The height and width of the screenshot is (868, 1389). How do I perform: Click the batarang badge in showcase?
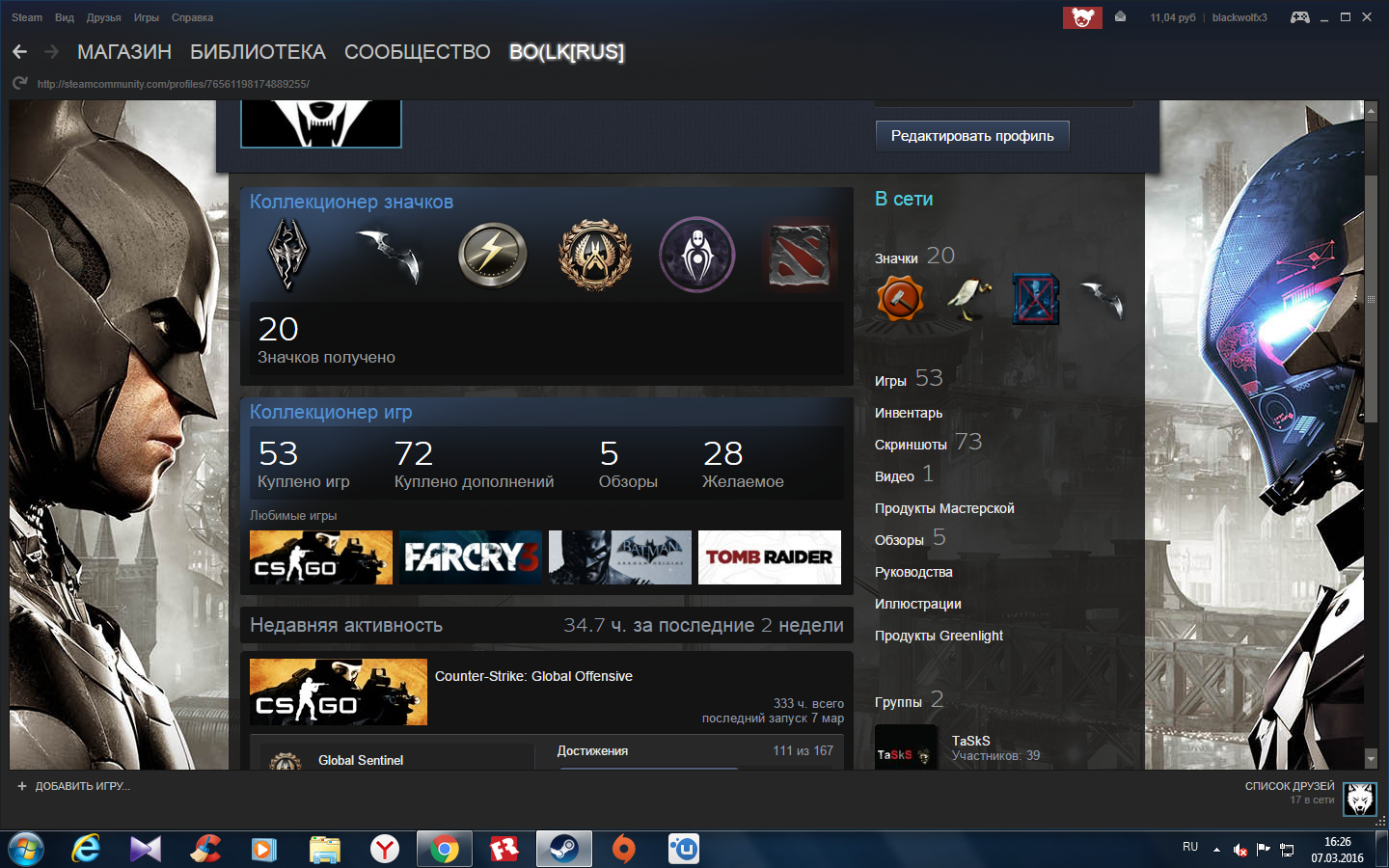390,256
